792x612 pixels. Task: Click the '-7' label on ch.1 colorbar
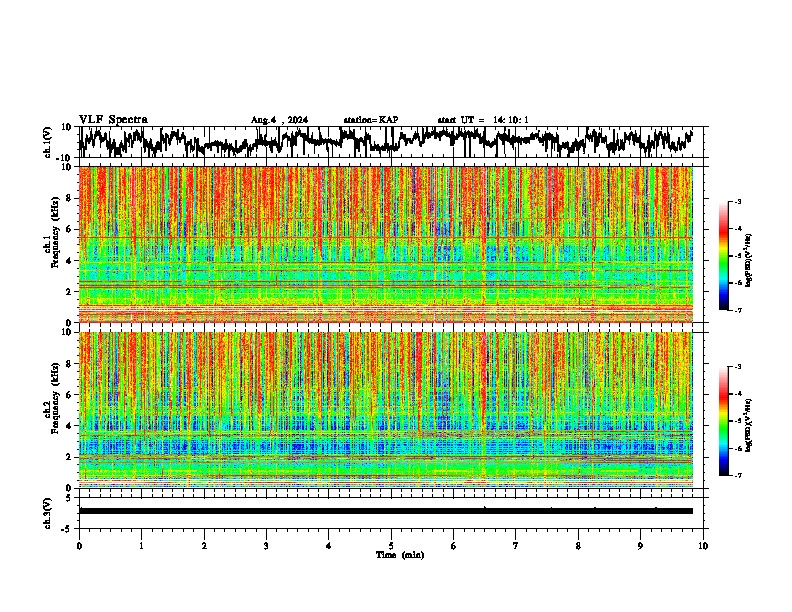tap(738, 310)
